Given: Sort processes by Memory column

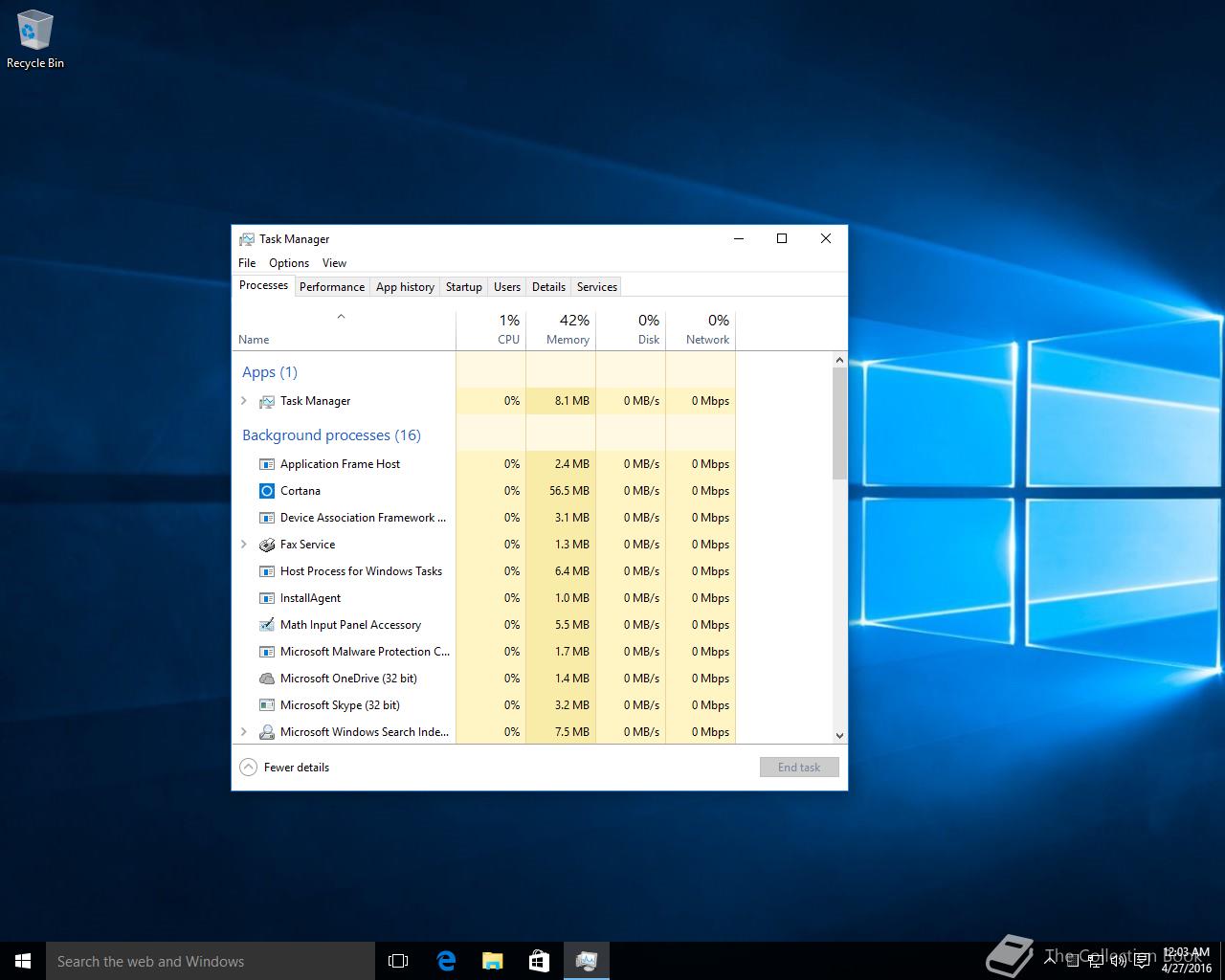Looking at the screenshot, I should 567,329.
